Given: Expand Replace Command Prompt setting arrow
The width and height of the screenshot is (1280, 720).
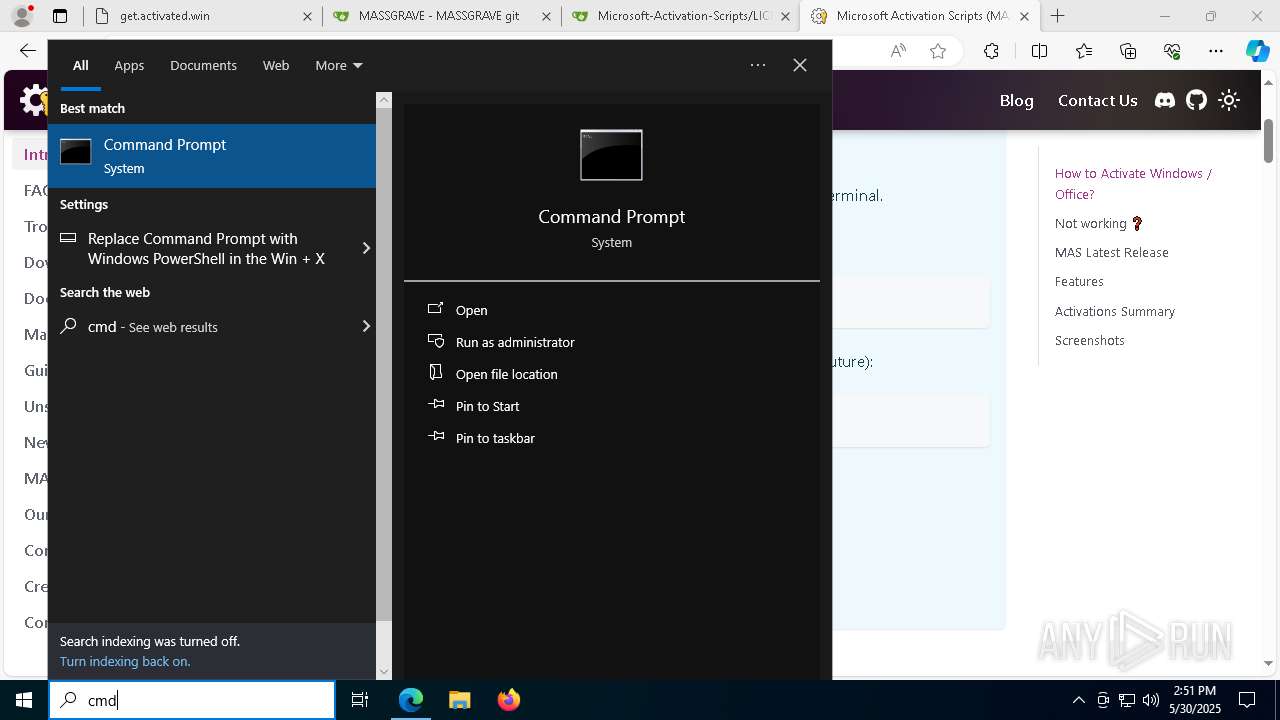Looking at the screenshot, I should (x=366, y=248).
